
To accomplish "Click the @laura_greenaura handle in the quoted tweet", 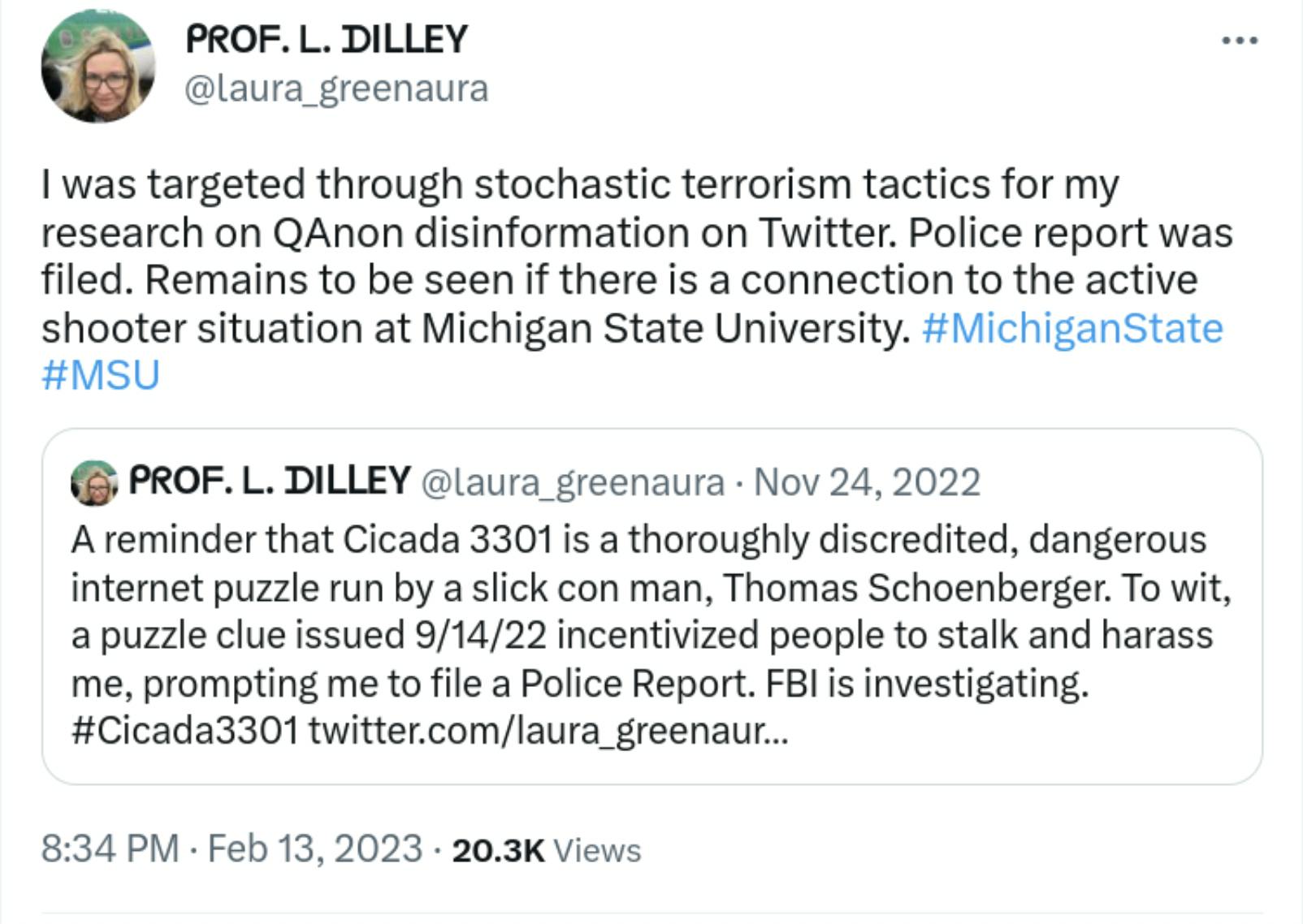I will click(x=572, y=482).
